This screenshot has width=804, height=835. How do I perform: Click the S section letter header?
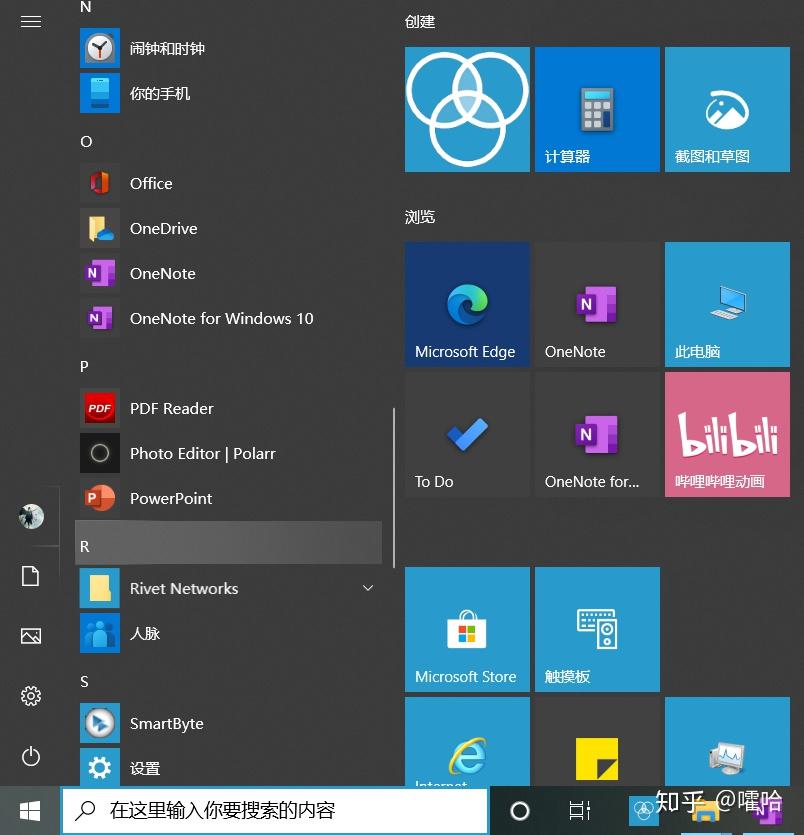pyautogui.click(x=84, y=682)
